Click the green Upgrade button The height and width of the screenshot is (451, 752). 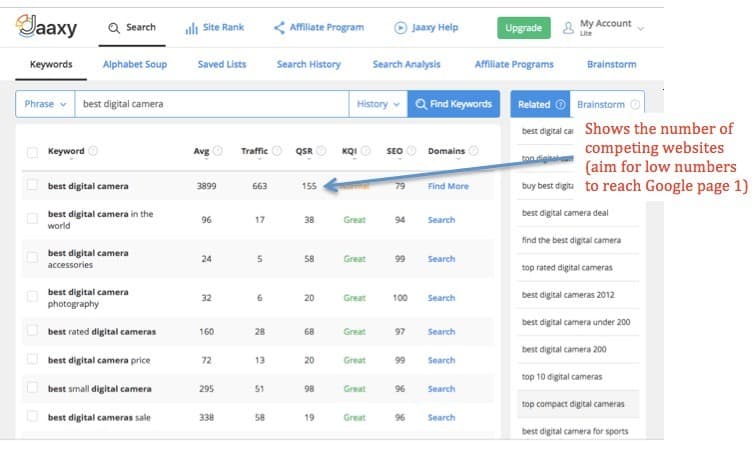[x=524, y=28]
